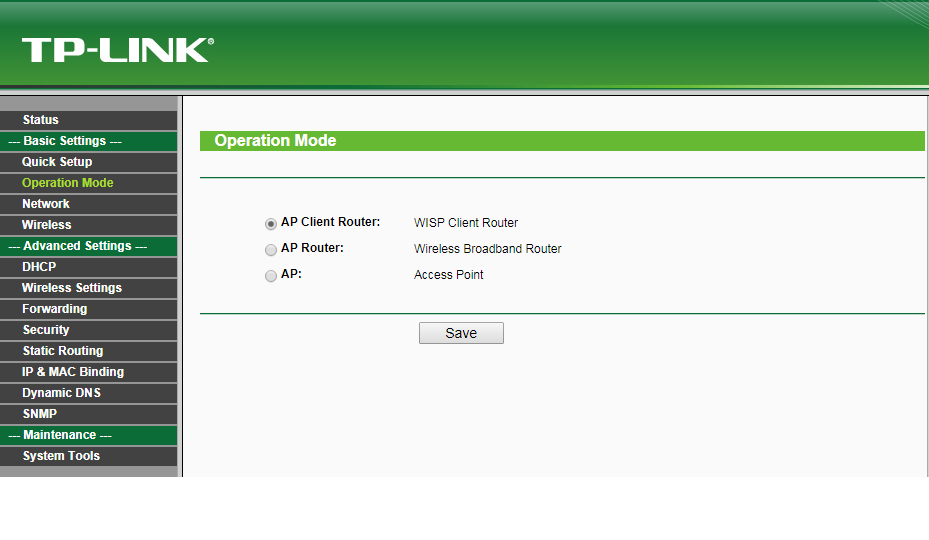Click the AP Client Router label
This screenshot has height=540, width=929.
tap(331, 222)
